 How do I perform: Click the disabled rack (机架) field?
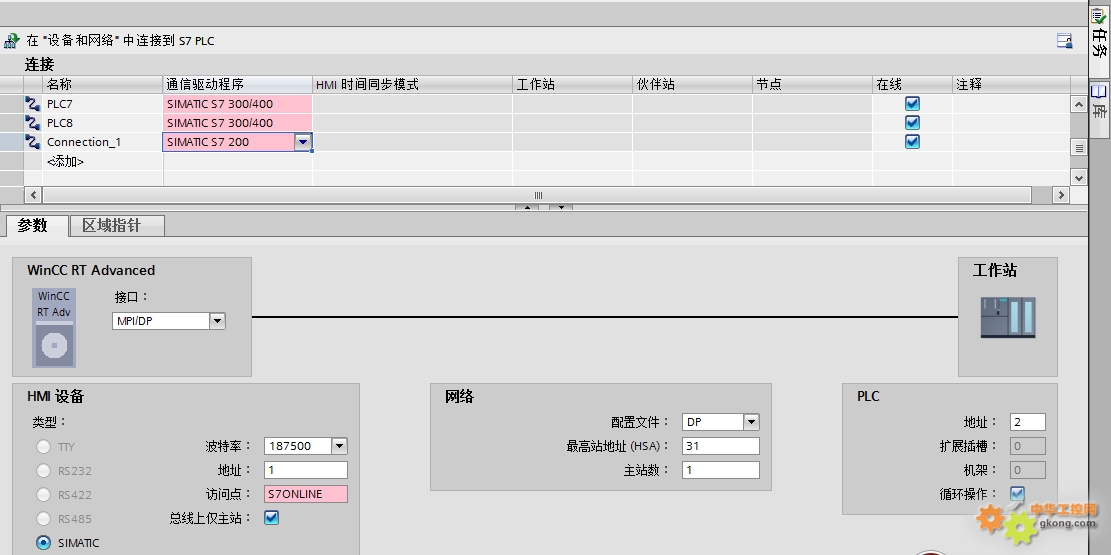1028,470
